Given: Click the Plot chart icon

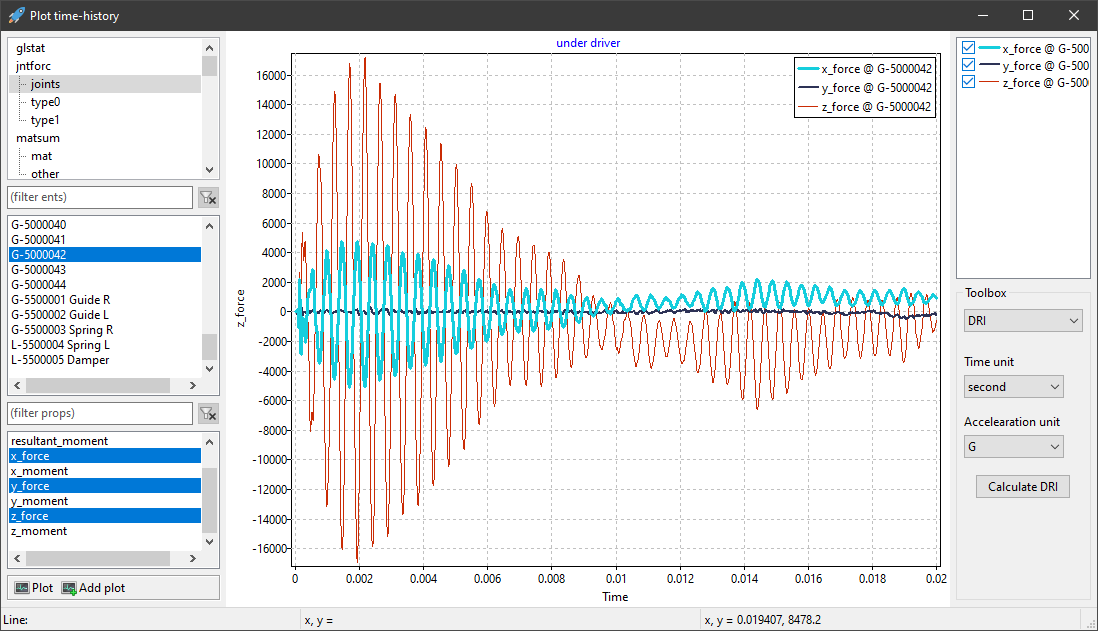Looking at the screenshot, I should click(22, 588).
